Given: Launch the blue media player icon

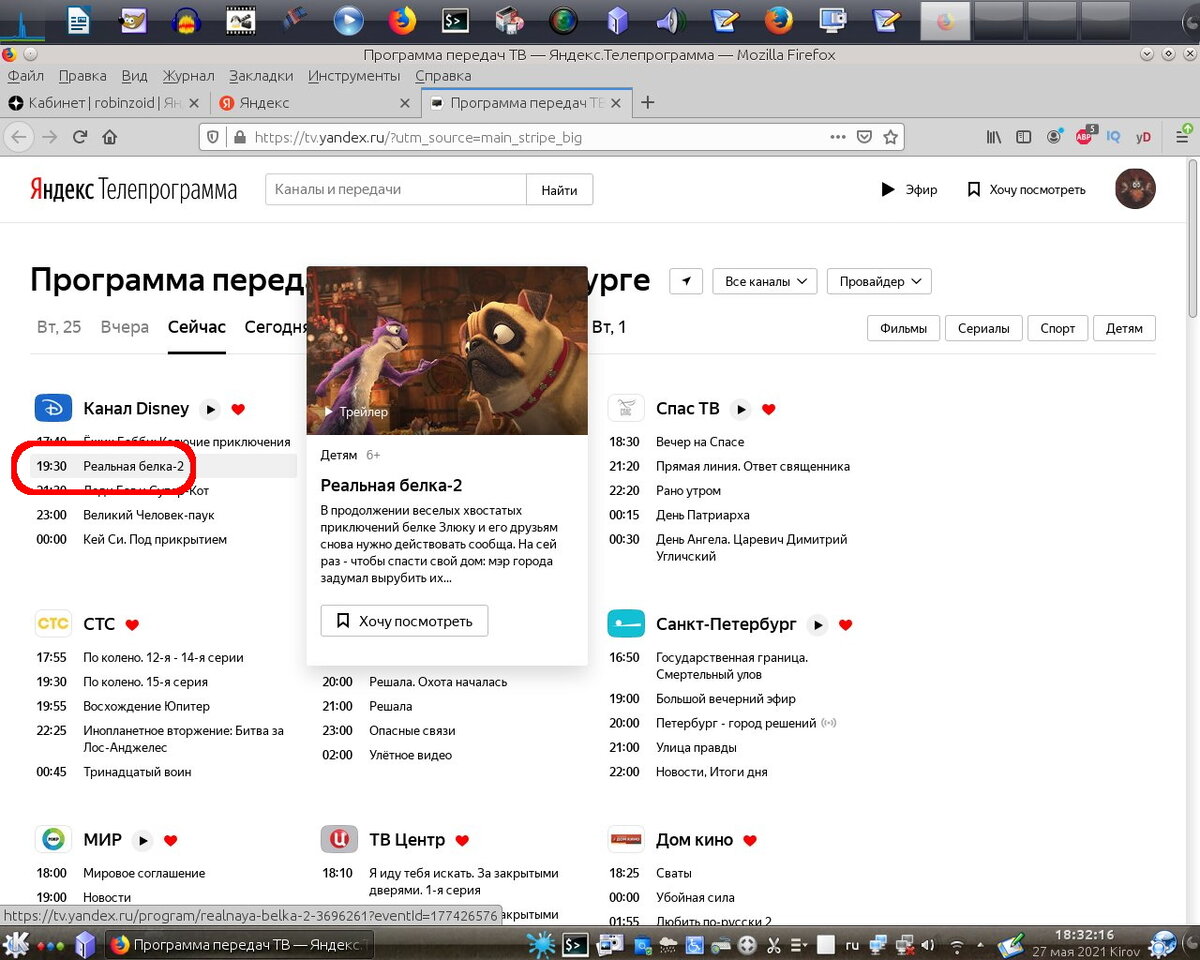Looking at the screenshot, I should click(x=348, y=19).
